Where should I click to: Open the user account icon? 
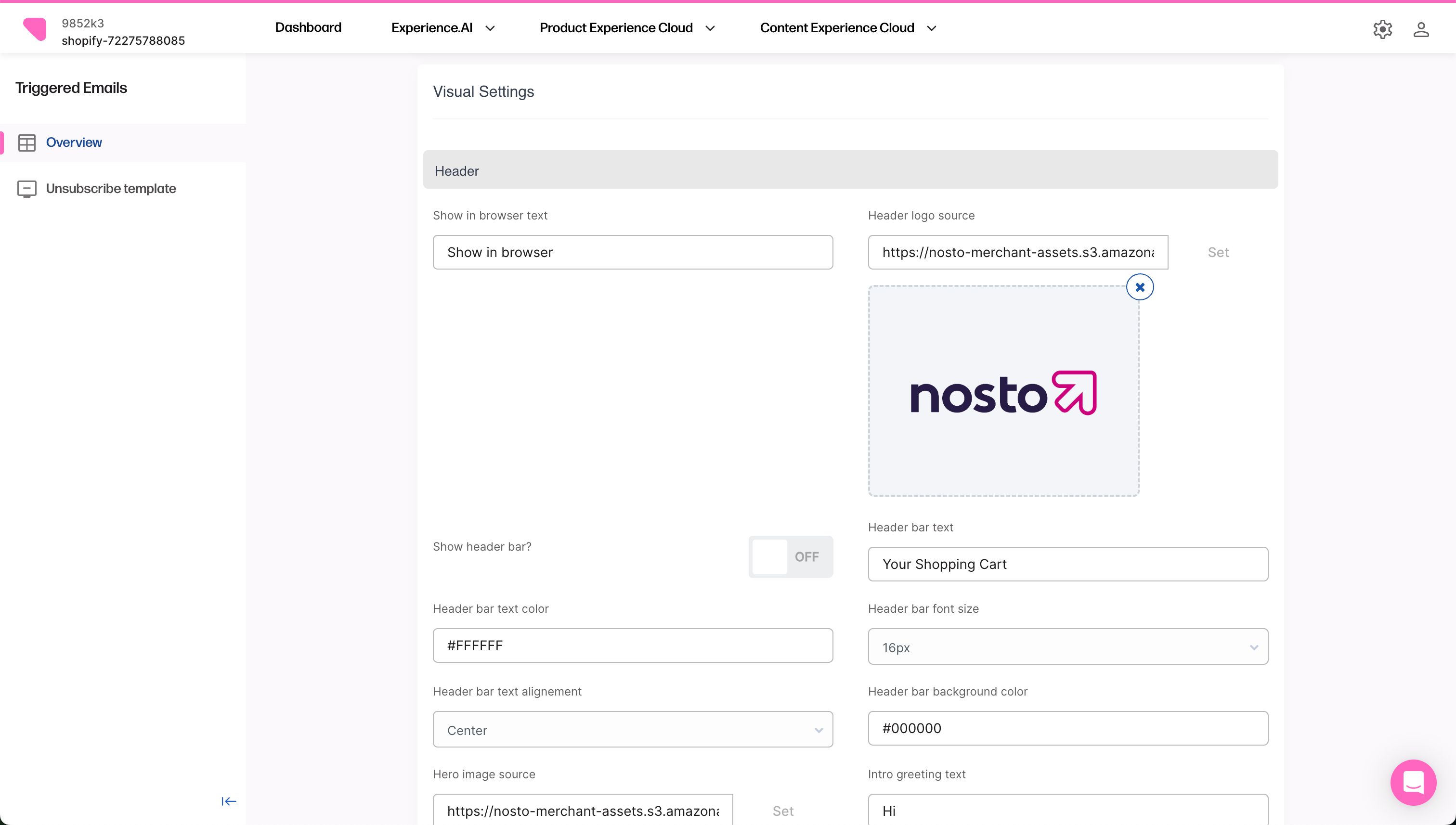[x=1421, y=29]
